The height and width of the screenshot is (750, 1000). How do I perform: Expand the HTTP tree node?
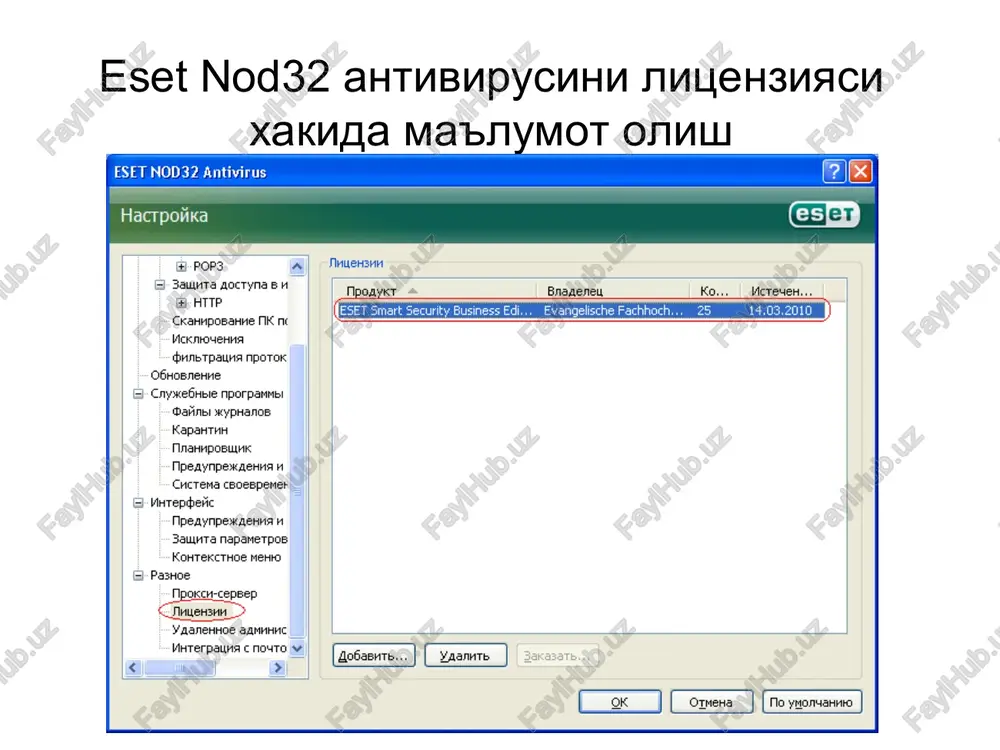[x=181, y=303]
